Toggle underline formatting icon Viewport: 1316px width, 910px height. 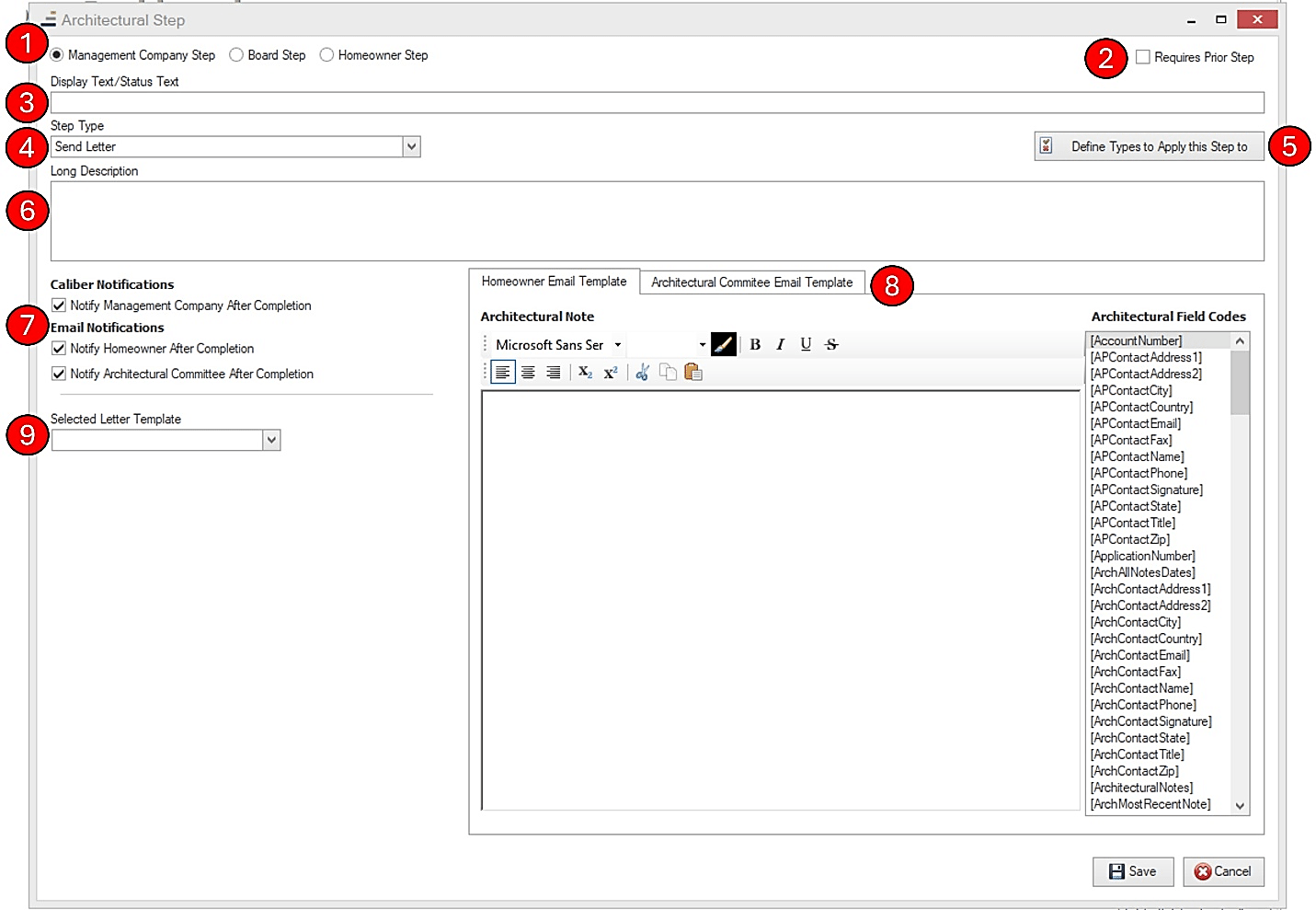pyautogui.click(x=806, y=344)
